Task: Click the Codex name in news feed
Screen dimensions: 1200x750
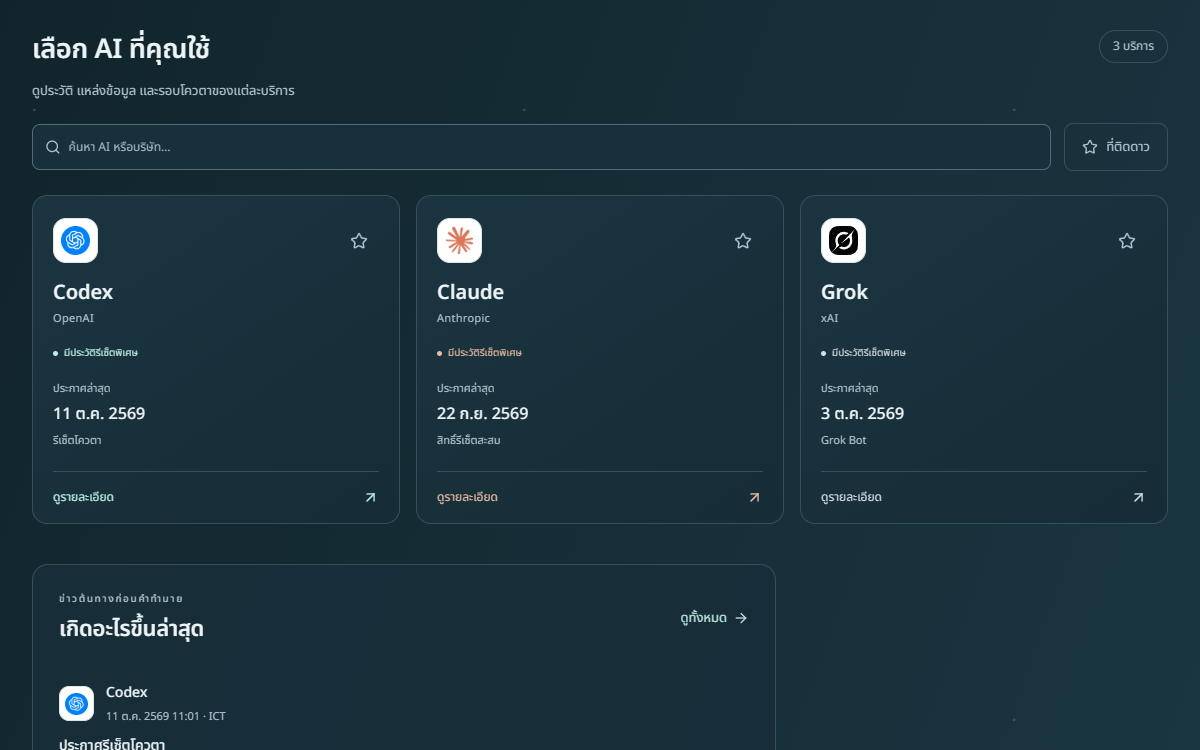Action: [x=127, y=692]
